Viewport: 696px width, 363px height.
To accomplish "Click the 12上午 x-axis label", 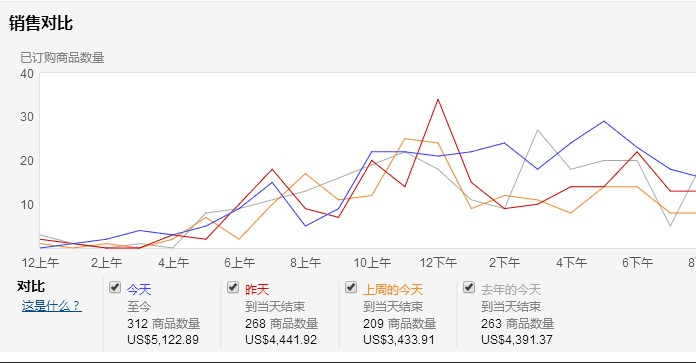I will coord(40,263).
